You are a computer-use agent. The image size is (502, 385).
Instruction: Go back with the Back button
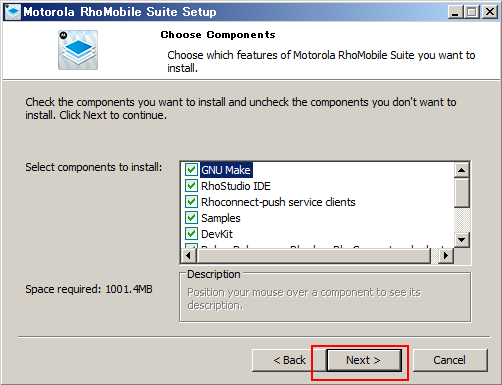click(289, 360)
